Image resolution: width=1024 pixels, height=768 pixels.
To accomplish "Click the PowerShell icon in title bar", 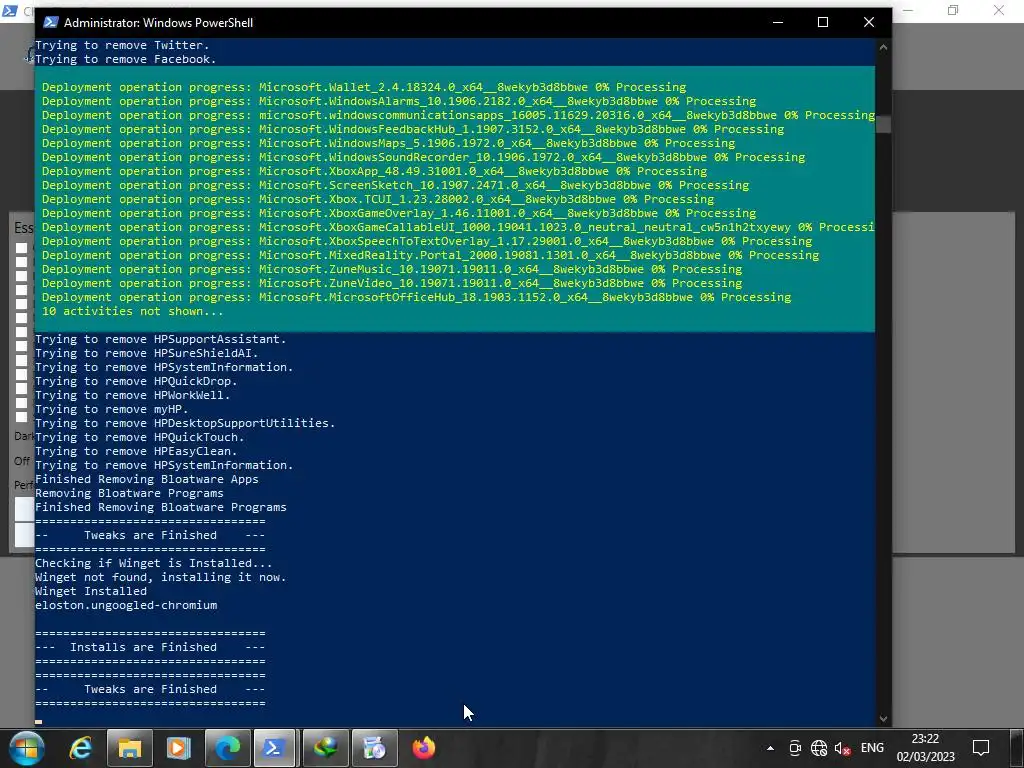I will click(x=50, y=22).
